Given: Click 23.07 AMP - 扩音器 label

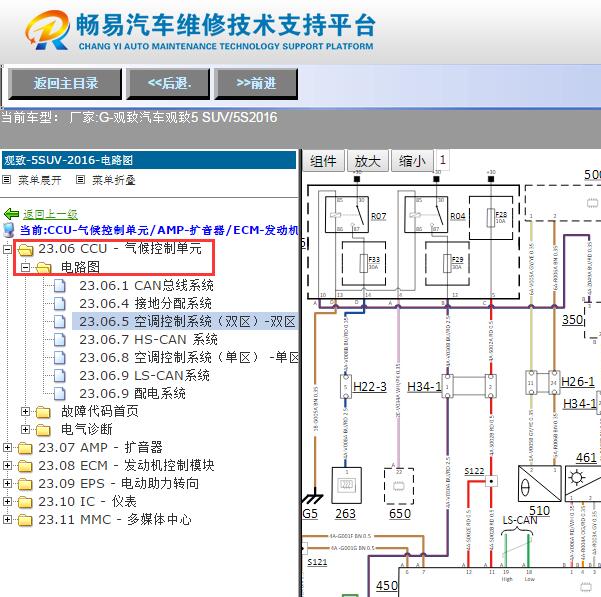Looking at the screenshot, I should point(100,447).
